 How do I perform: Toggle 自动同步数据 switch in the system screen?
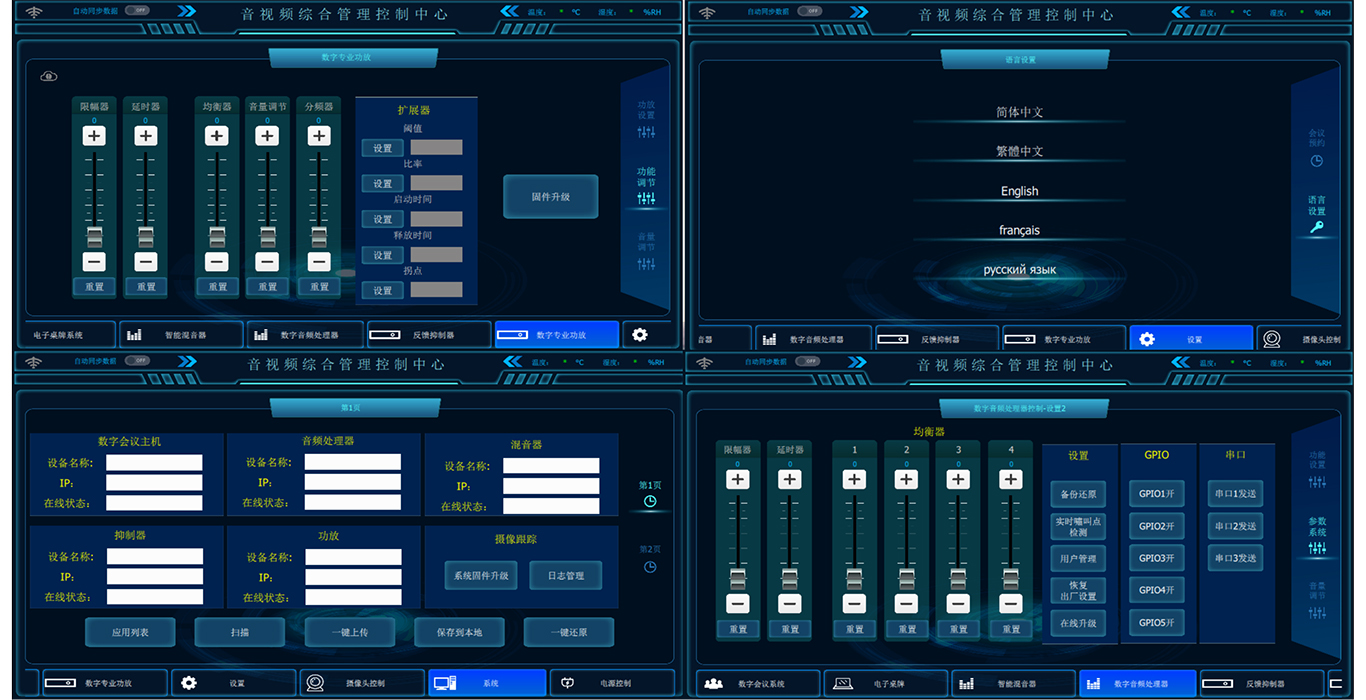136,361
